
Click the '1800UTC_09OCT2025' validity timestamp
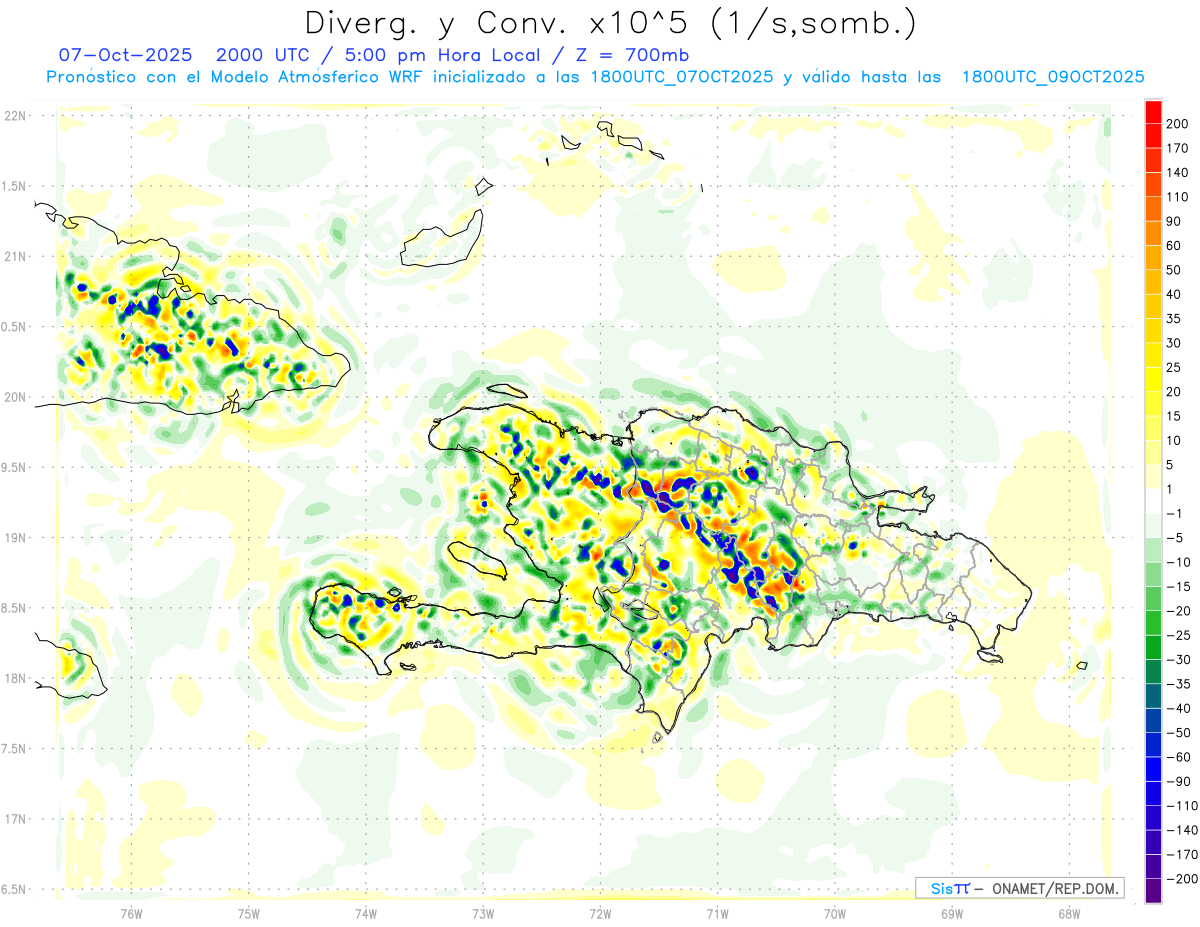(x=1052, y=77)
